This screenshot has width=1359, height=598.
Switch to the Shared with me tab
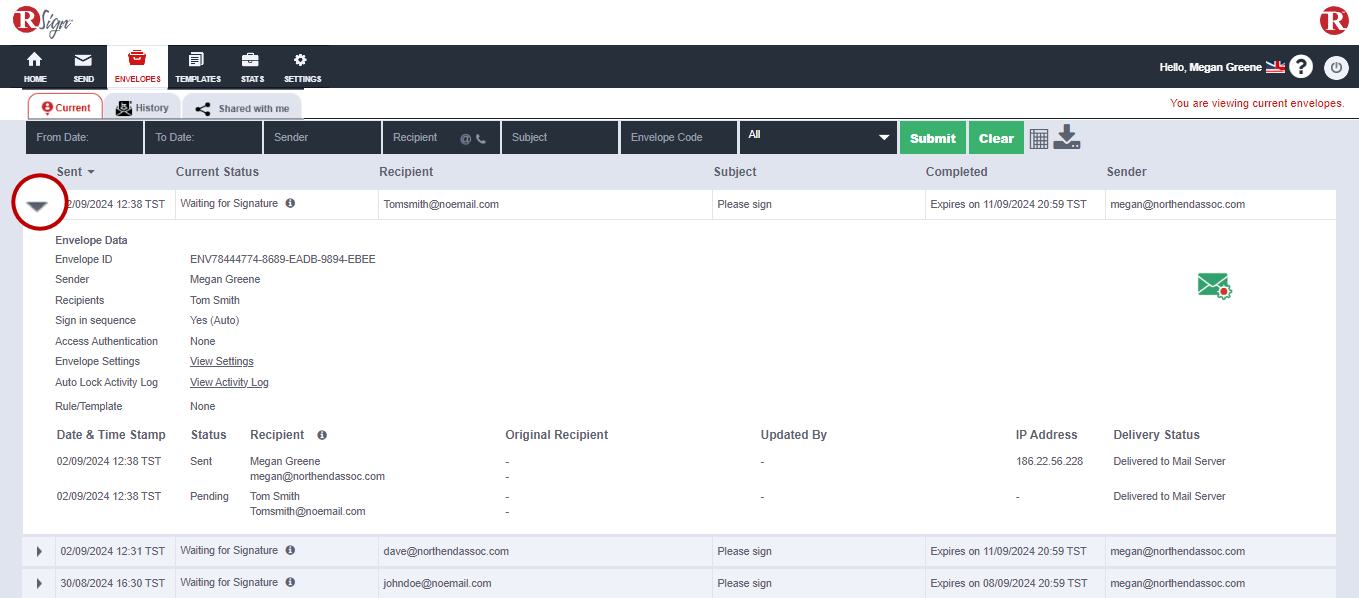pos(242,108)
